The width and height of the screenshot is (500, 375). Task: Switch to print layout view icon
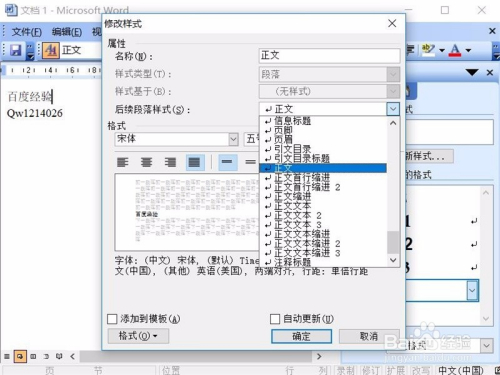click(x=33, y=356)
